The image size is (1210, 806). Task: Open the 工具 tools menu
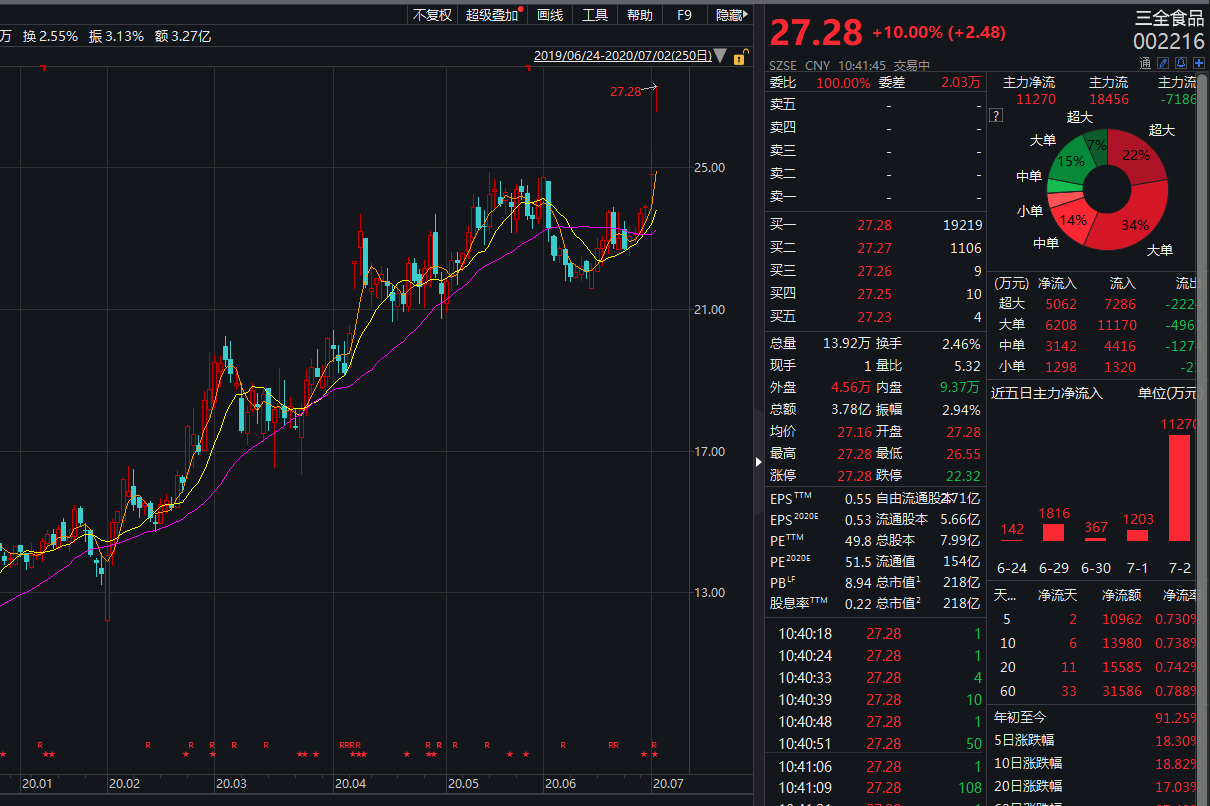point(595,15)
